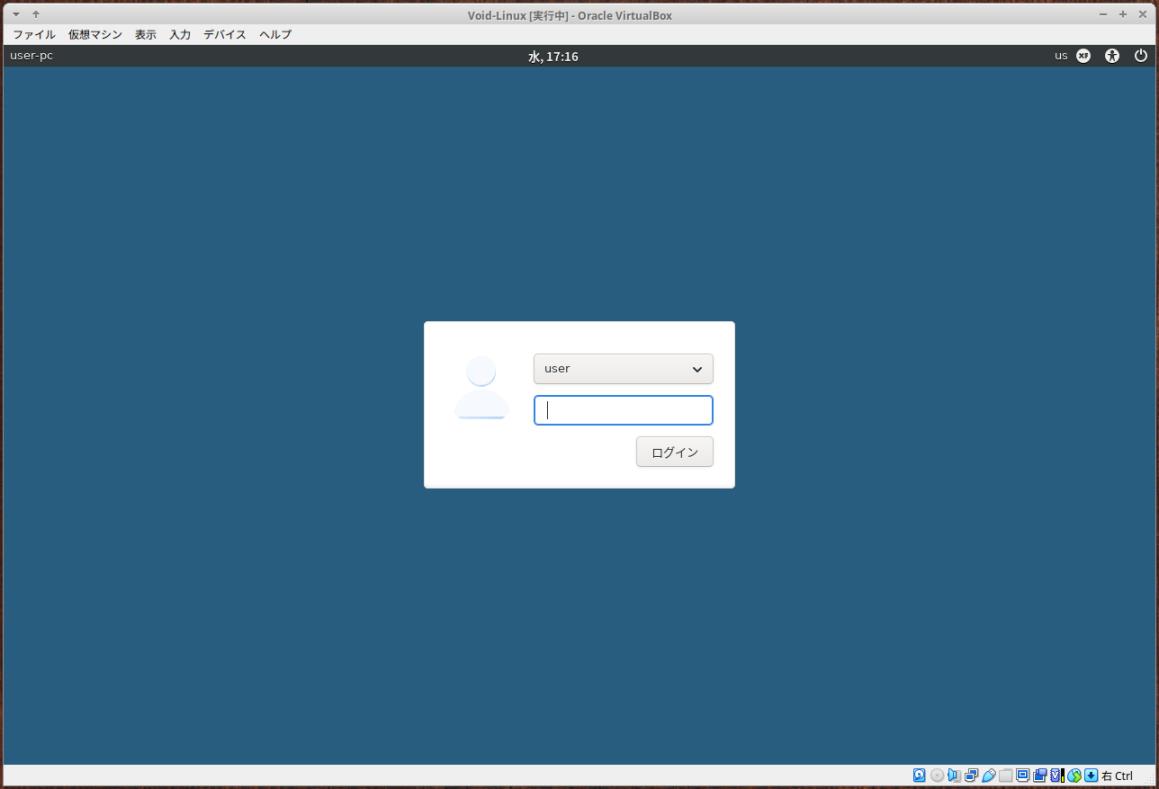This screenshot has width=1159, height=789.
Task: Minimize the VirtualBox window
Action: tap(1103, 14)
